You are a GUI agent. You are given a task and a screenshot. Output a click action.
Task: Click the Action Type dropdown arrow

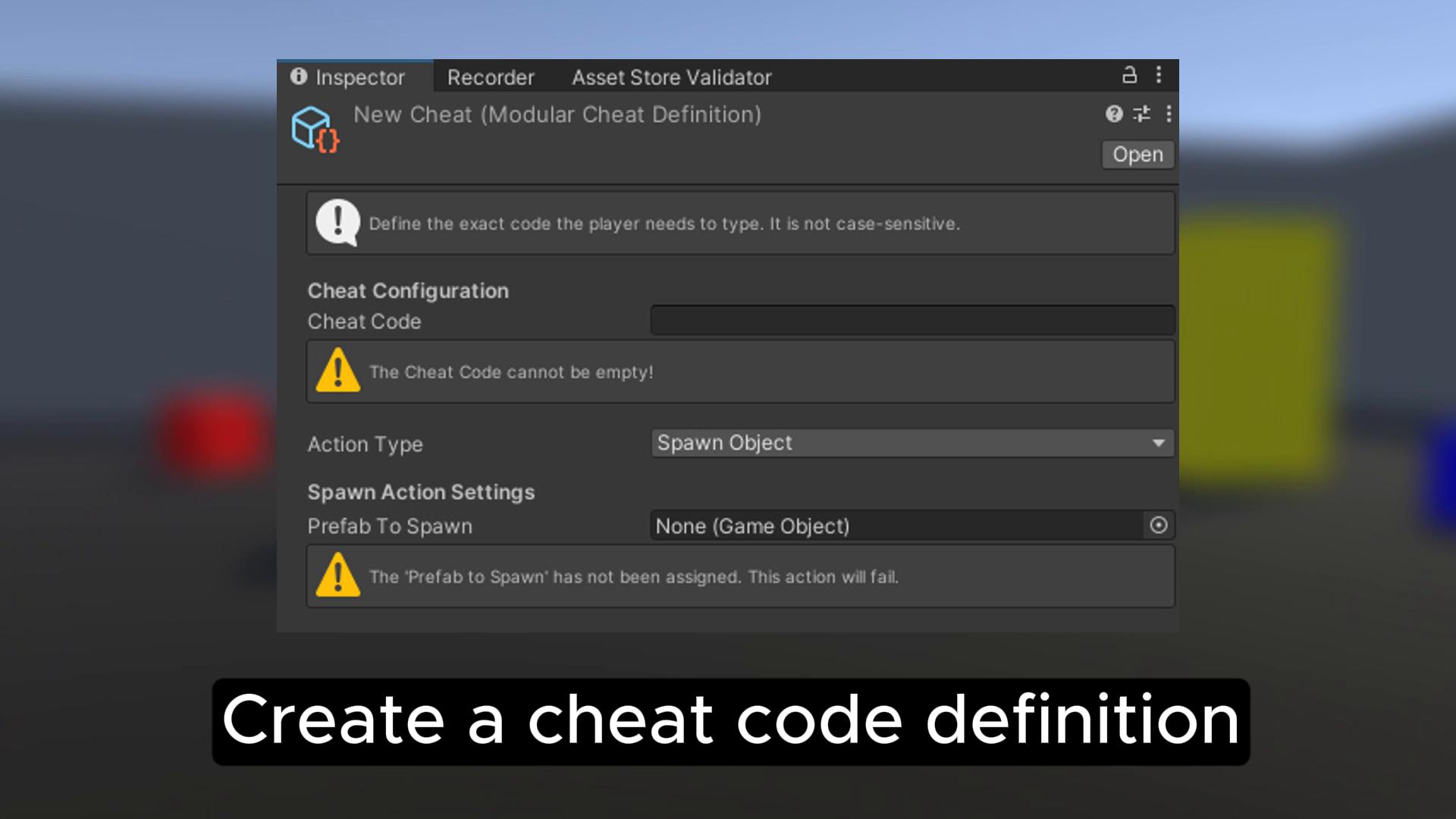coord(1158,443)
